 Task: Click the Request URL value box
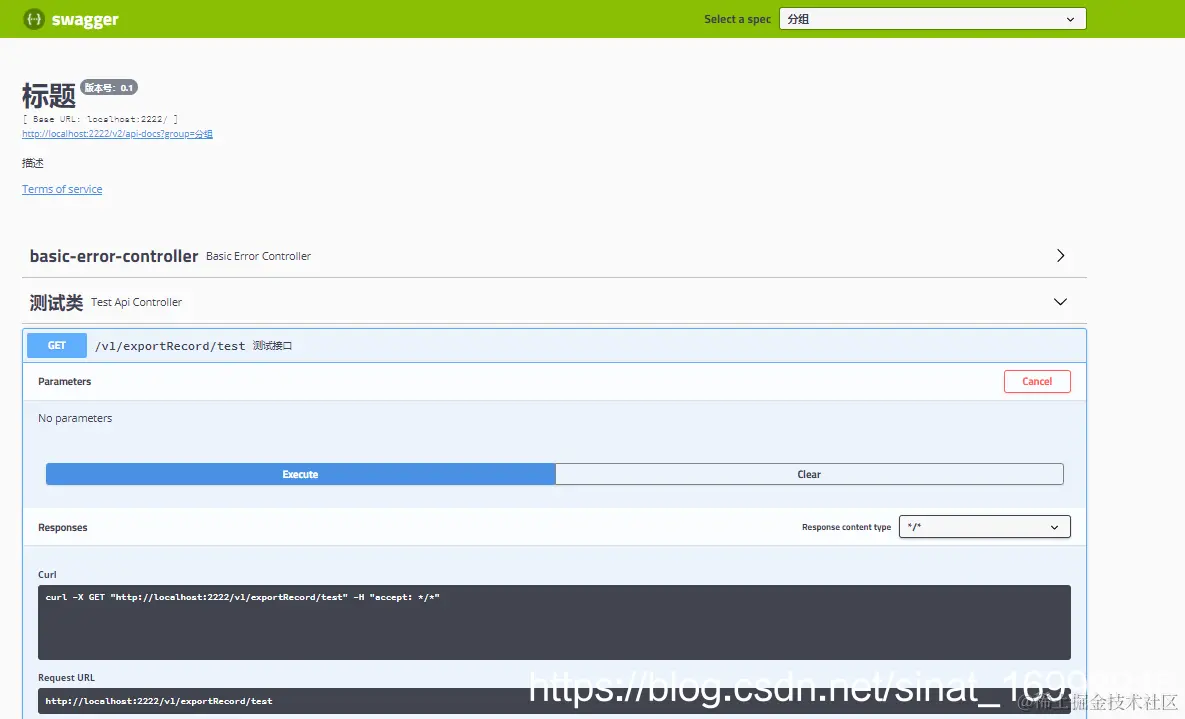[x=554, y=701]
